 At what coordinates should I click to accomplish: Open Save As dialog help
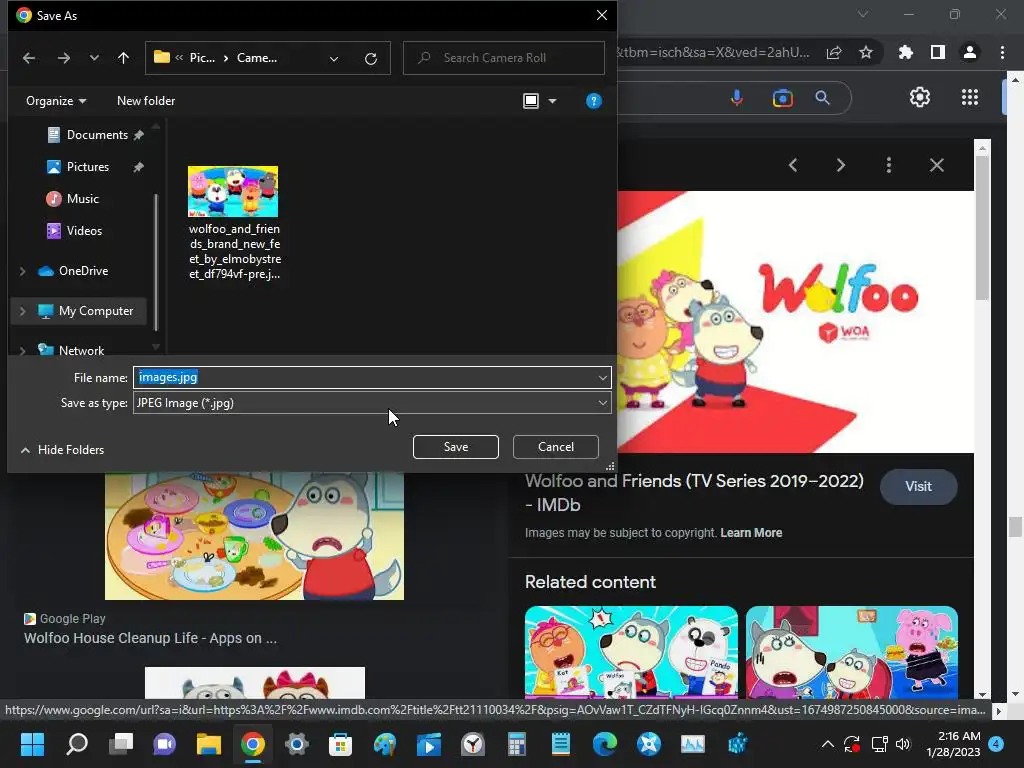click(594, 101)
